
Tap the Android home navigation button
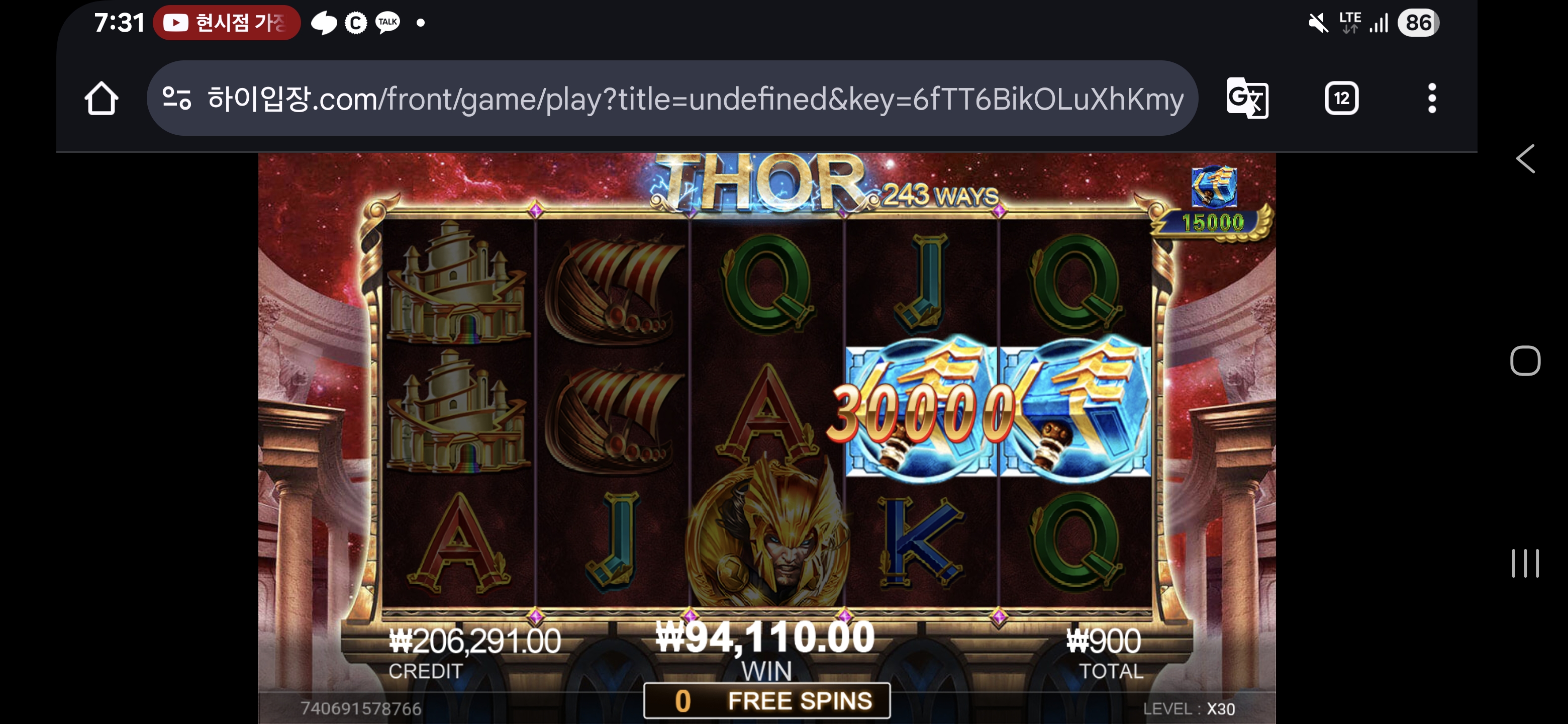(x=1525, y=360)
